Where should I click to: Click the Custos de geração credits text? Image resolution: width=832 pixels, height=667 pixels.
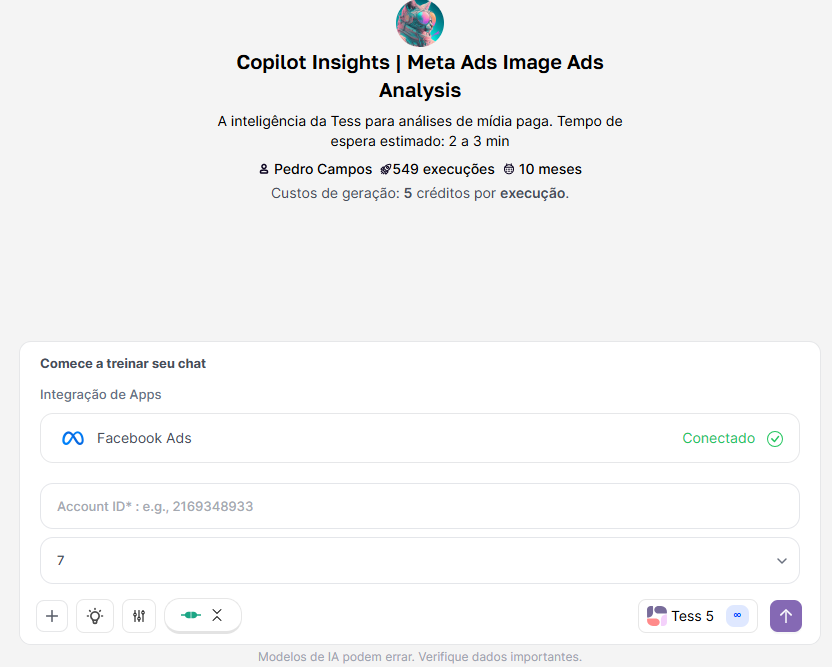[x=420, y=193]
